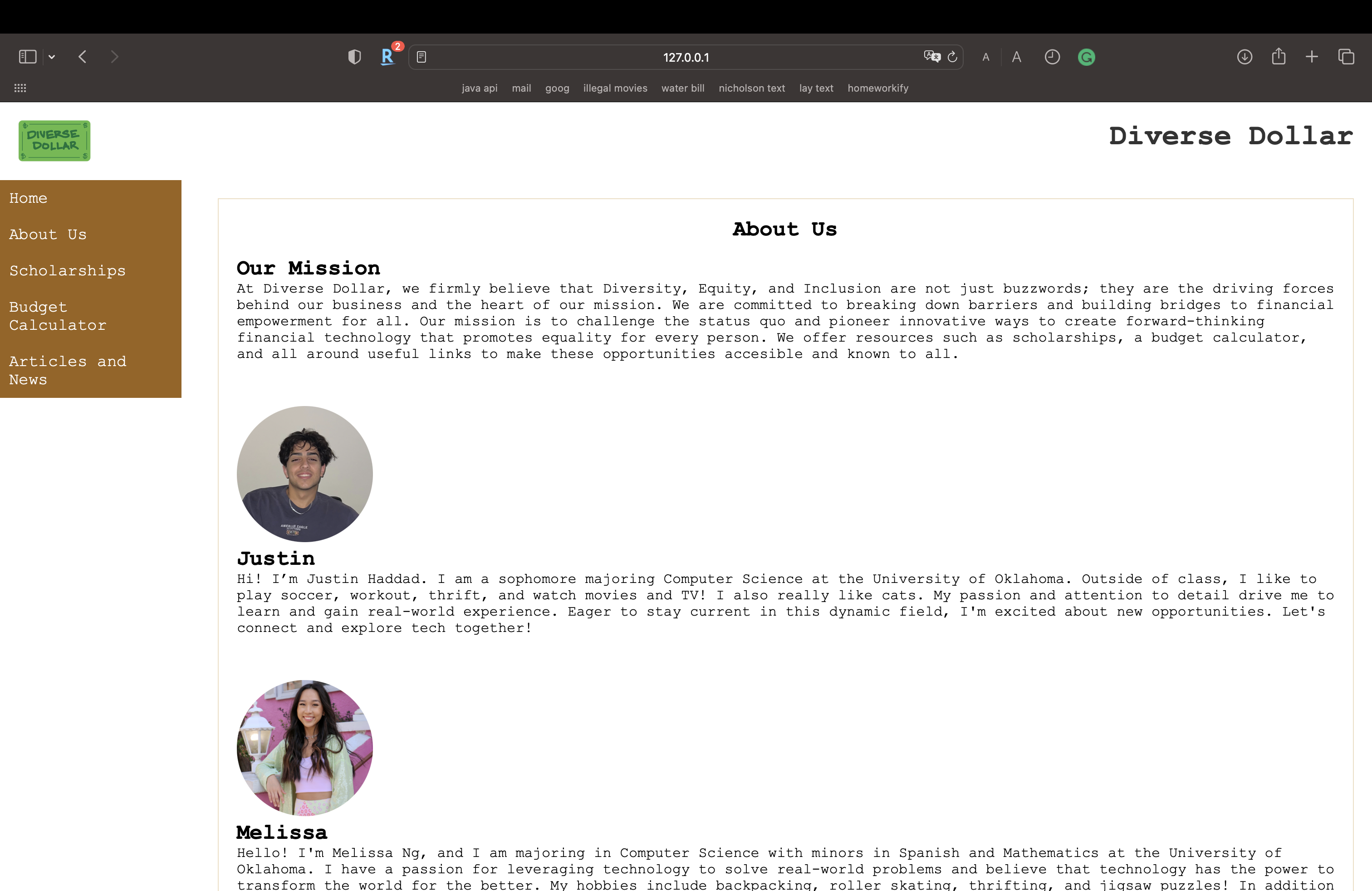Screen dimensions: 1372x891
Task: Expand the sidebar options chevron
Action: tap(52, 56)
